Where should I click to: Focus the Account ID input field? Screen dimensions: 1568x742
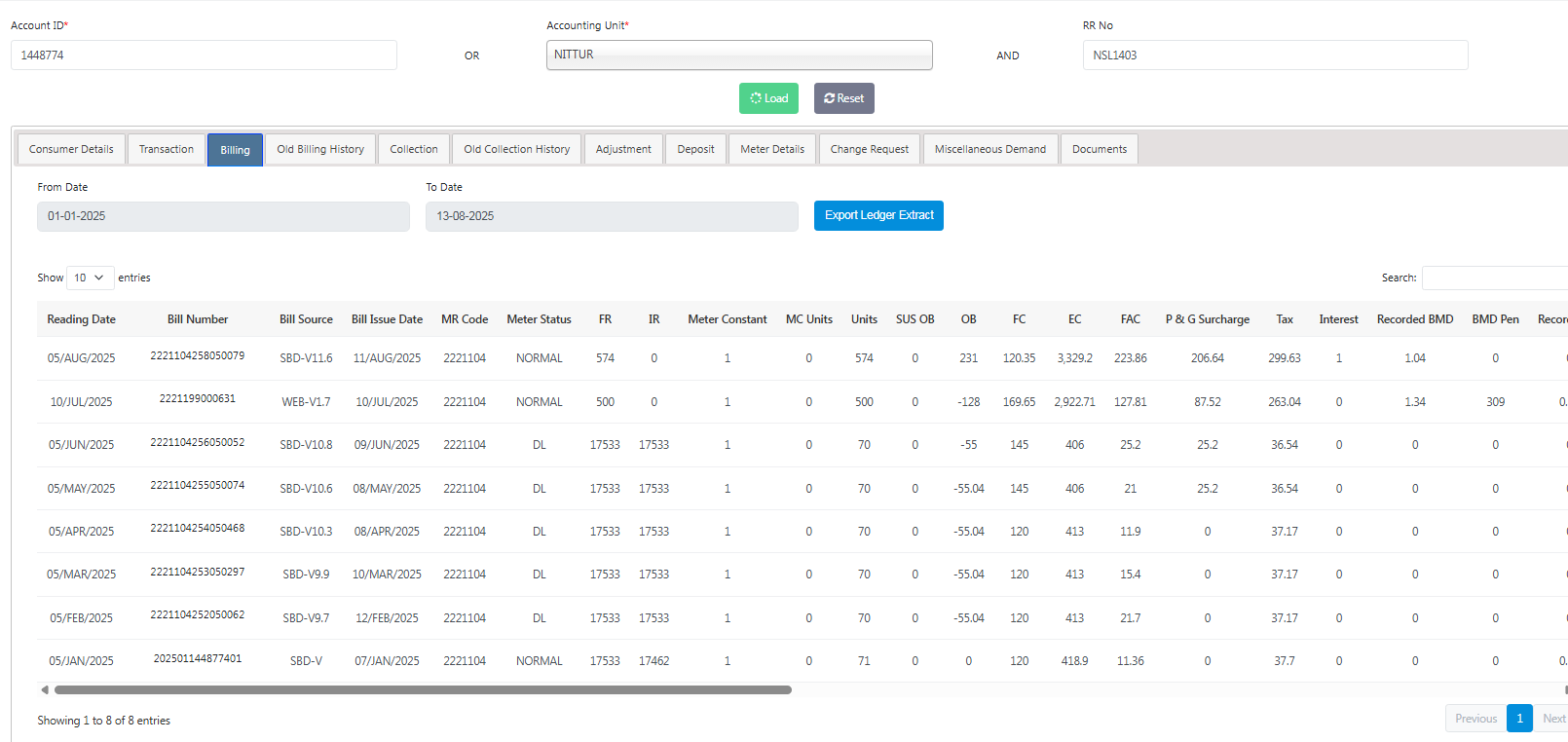tap(204, 56)
